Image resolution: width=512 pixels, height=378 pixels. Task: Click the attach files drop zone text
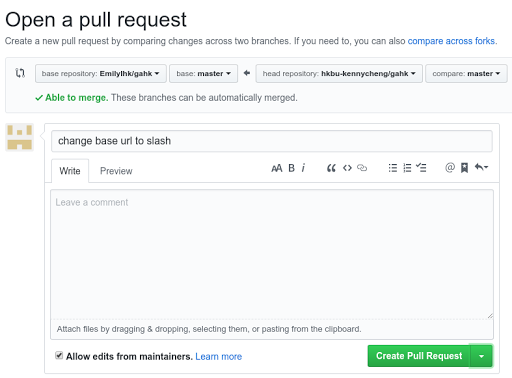pyautogui.click(x=209, y=329)
